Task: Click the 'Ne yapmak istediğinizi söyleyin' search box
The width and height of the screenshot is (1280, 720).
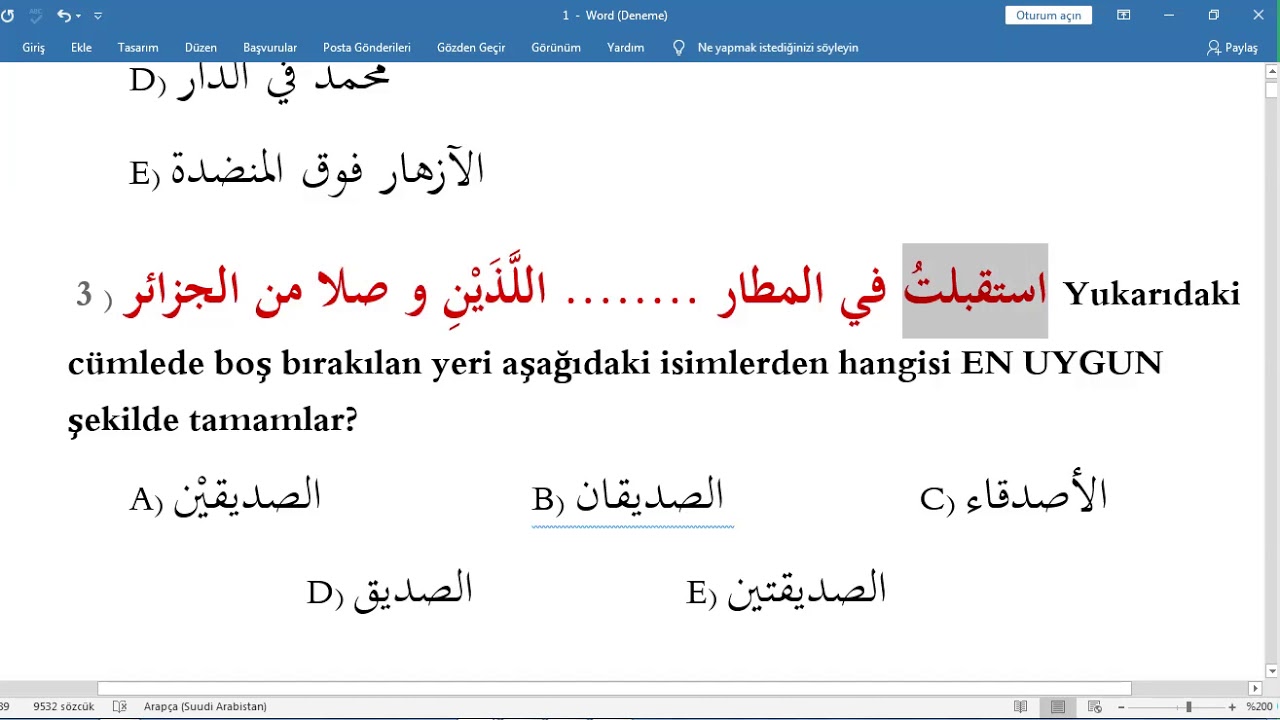Action: [x=778, y=48]
